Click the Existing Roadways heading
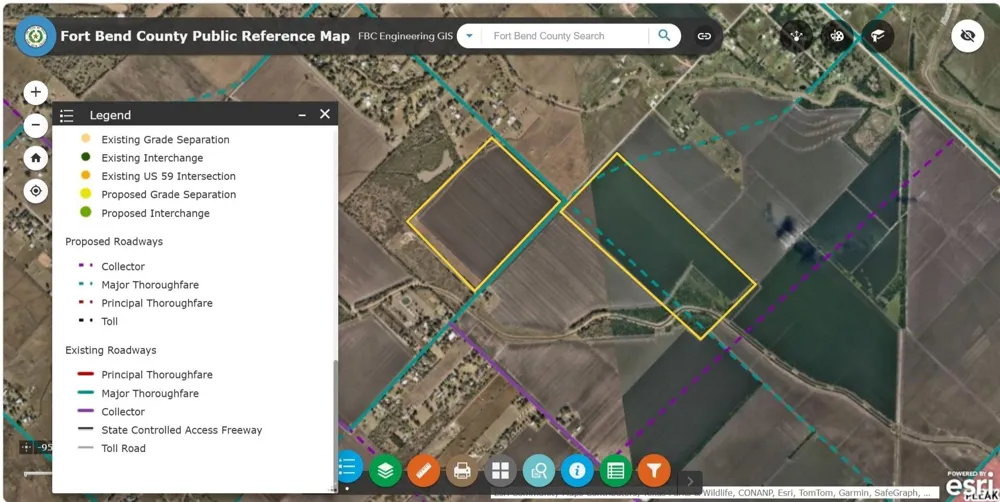Image resolution: width=1000 pixels, height=502 pixels. tap(110, 350)
